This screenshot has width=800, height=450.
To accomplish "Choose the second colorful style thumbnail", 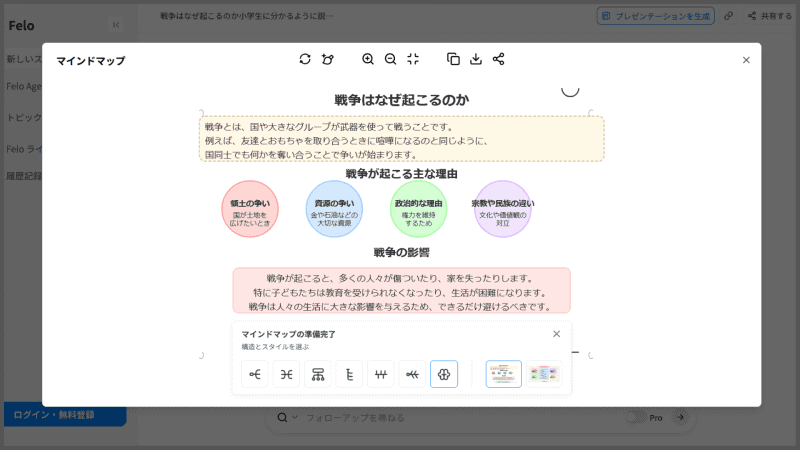I will click(x=544, y=374).
